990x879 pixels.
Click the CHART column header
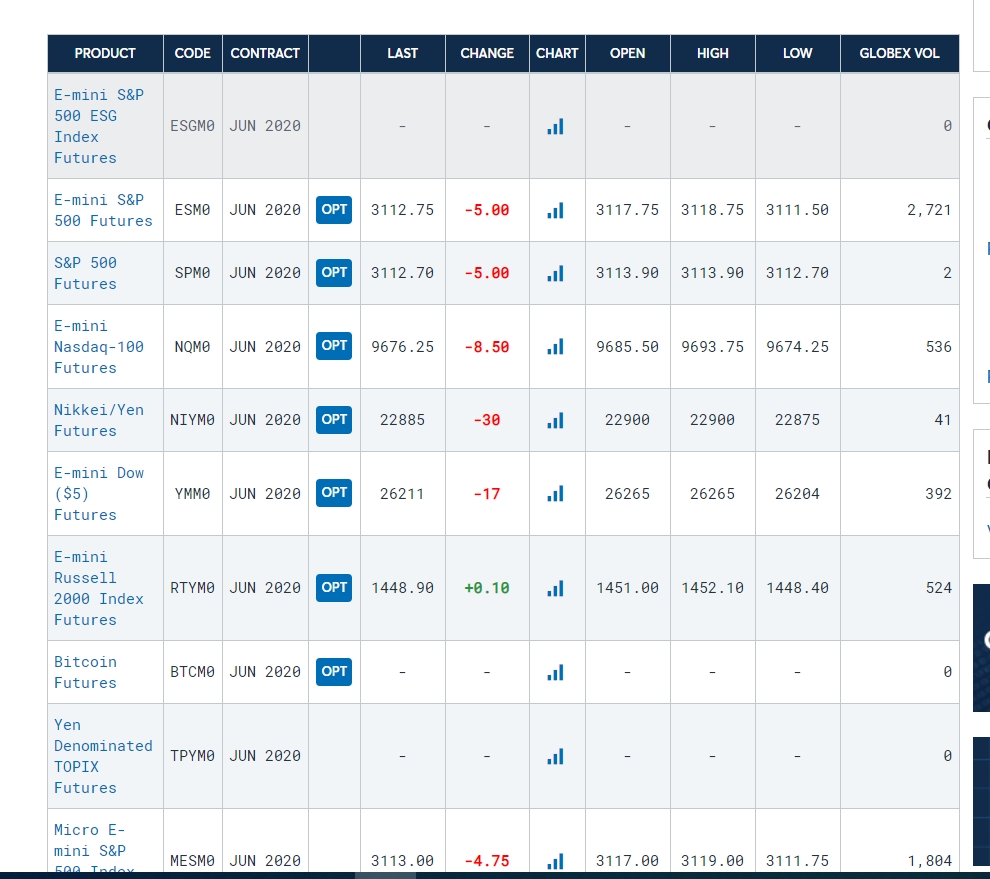(x=557, y=54)
